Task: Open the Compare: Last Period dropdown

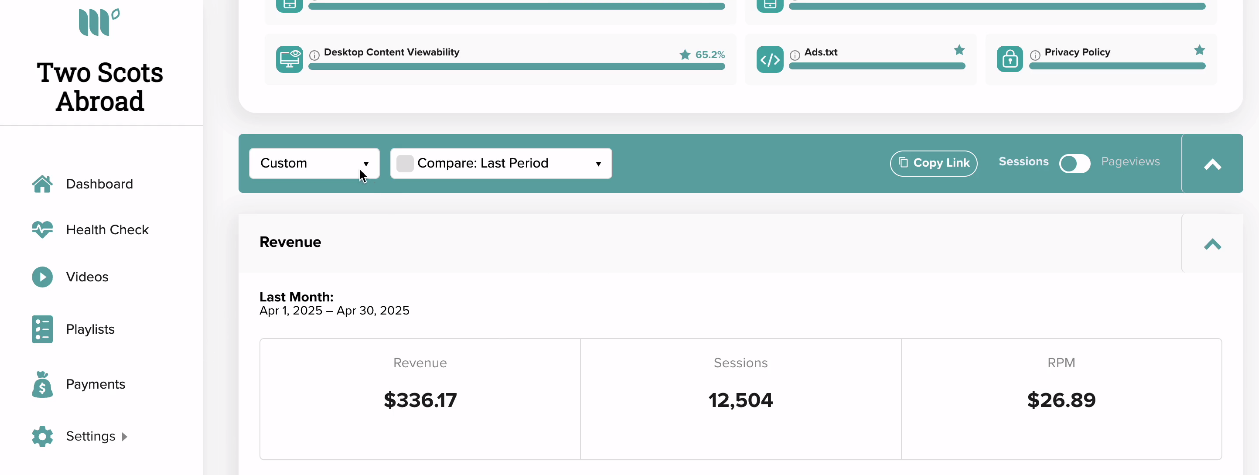Action: click(501, 163)
